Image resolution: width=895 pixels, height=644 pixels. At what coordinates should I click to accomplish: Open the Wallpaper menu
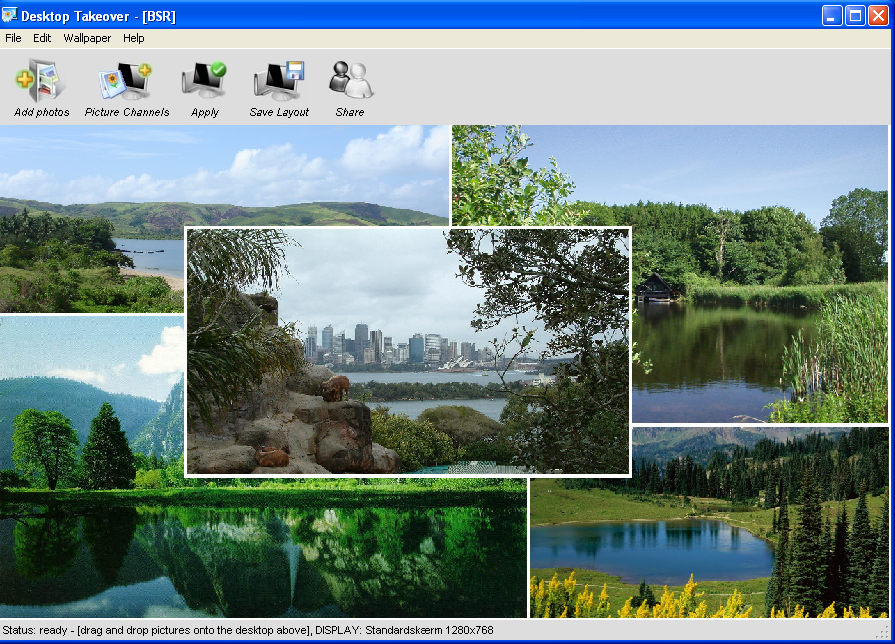[87, 38]
